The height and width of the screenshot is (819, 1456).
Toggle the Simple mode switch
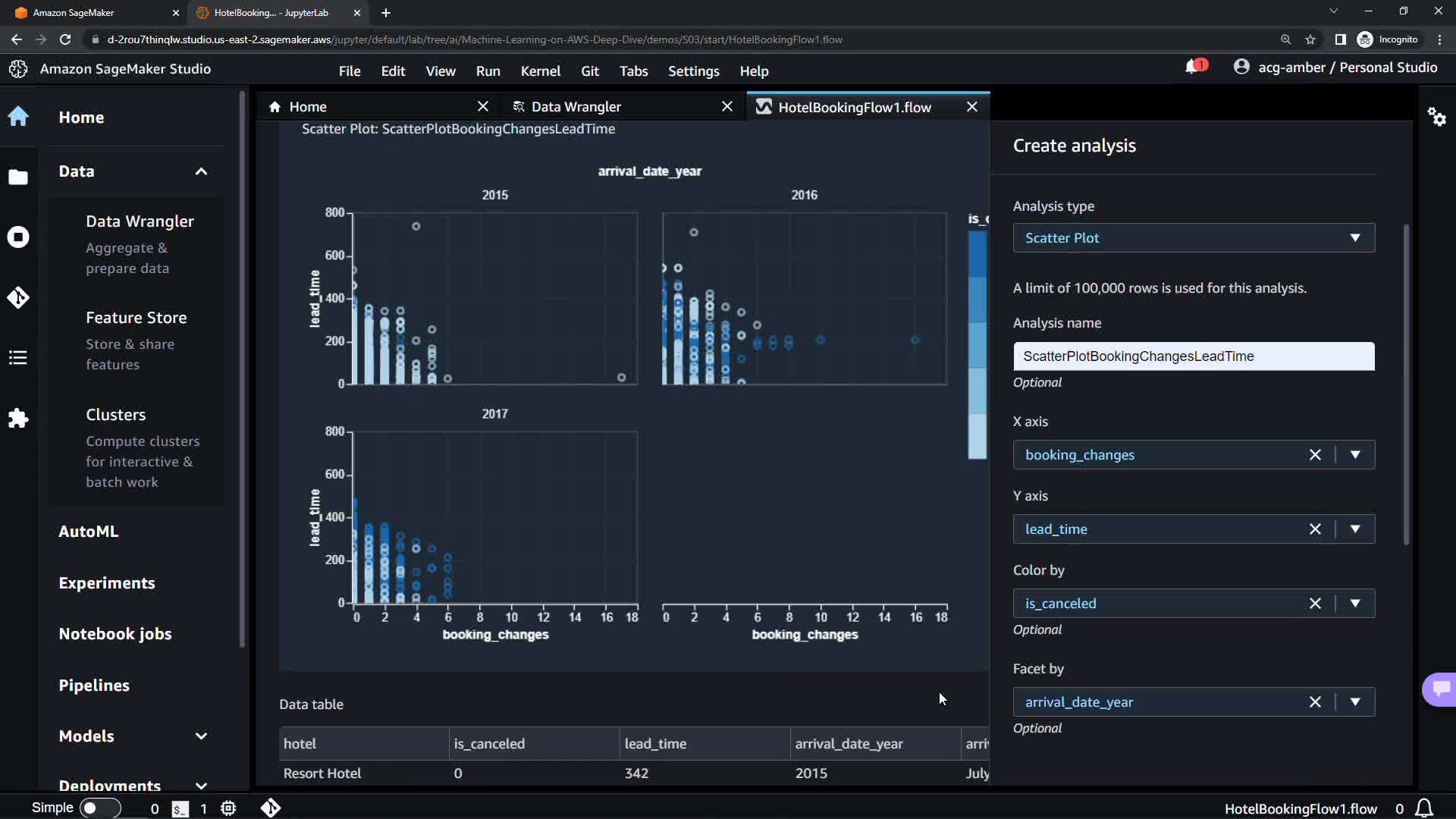[99, 808]
